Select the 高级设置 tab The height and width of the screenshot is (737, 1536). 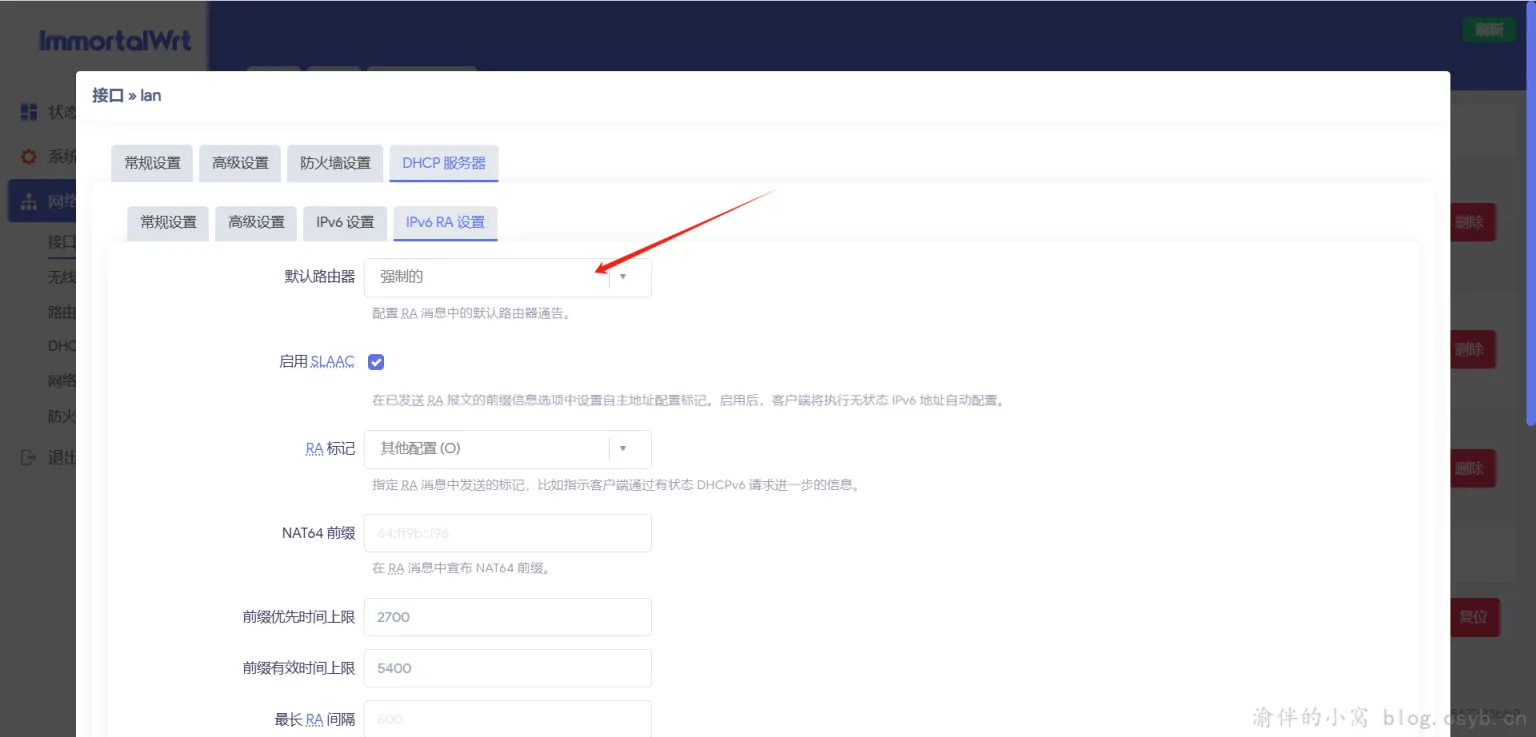[240, 163]
